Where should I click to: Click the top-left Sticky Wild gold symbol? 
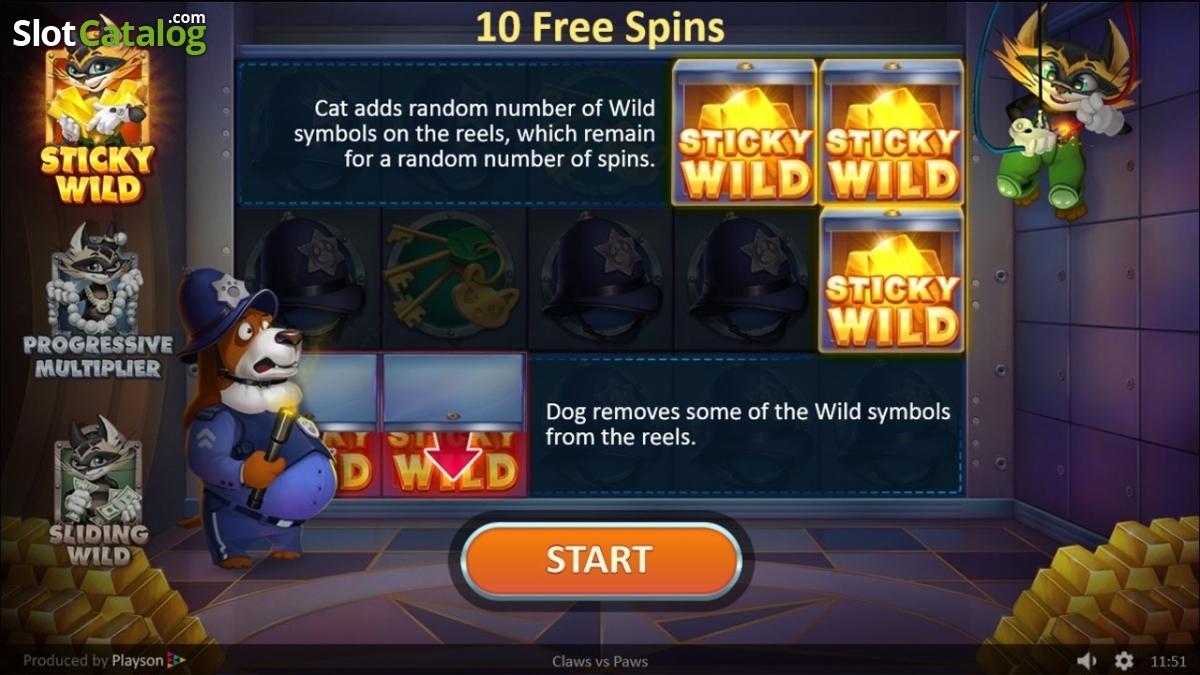click(x=745, y=132)
